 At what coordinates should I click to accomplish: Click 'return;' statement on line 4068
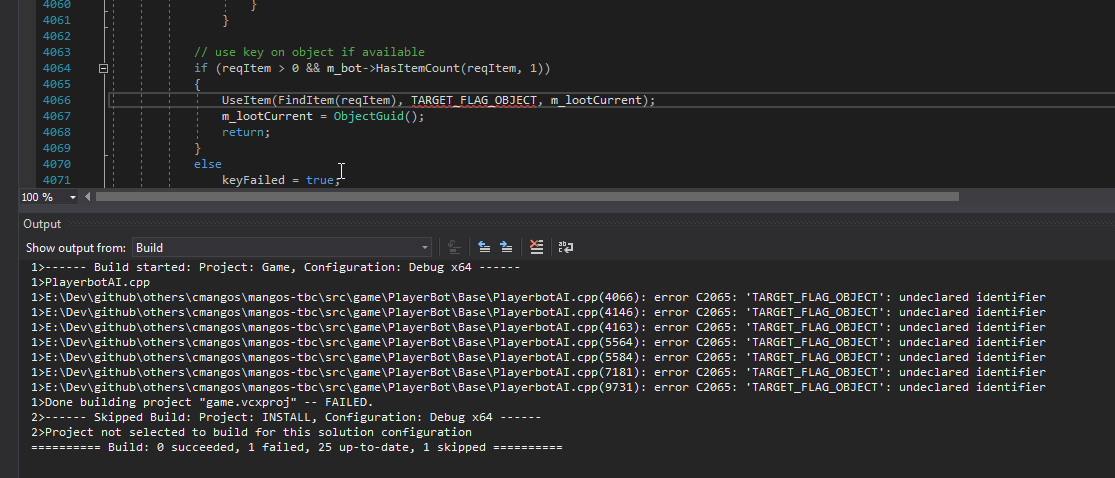click(x=246, y=132)
